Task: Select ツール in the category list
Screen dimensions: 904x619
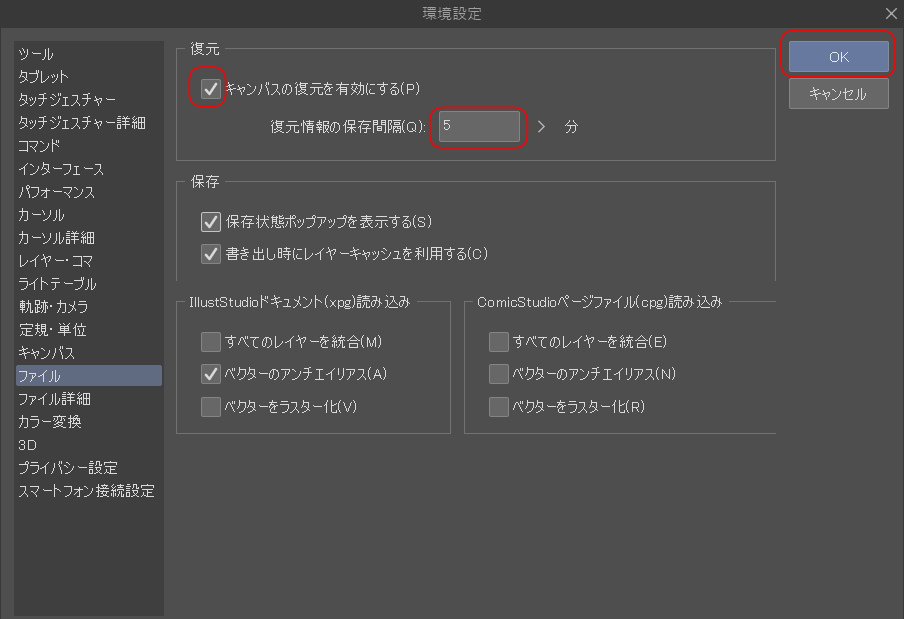Action: 36,54
